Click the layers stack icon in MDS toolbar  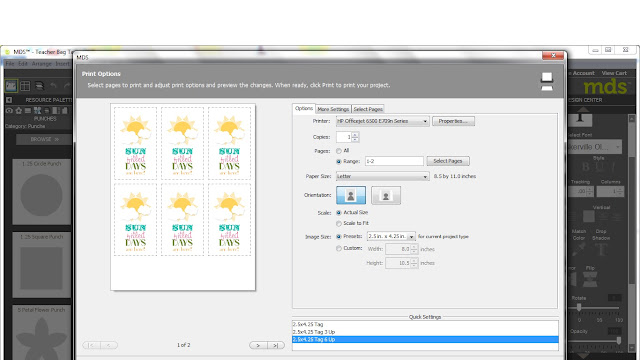tap(39, 86)
